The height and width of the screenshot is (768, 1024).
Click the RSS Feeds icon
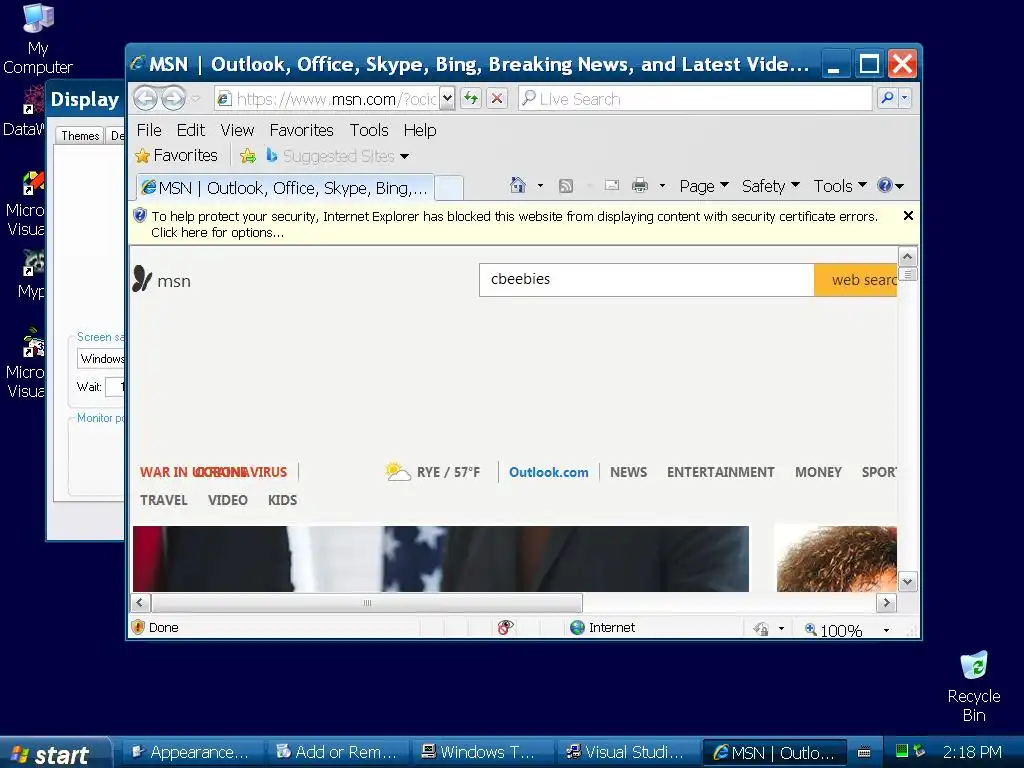click(x=566, y=186)
